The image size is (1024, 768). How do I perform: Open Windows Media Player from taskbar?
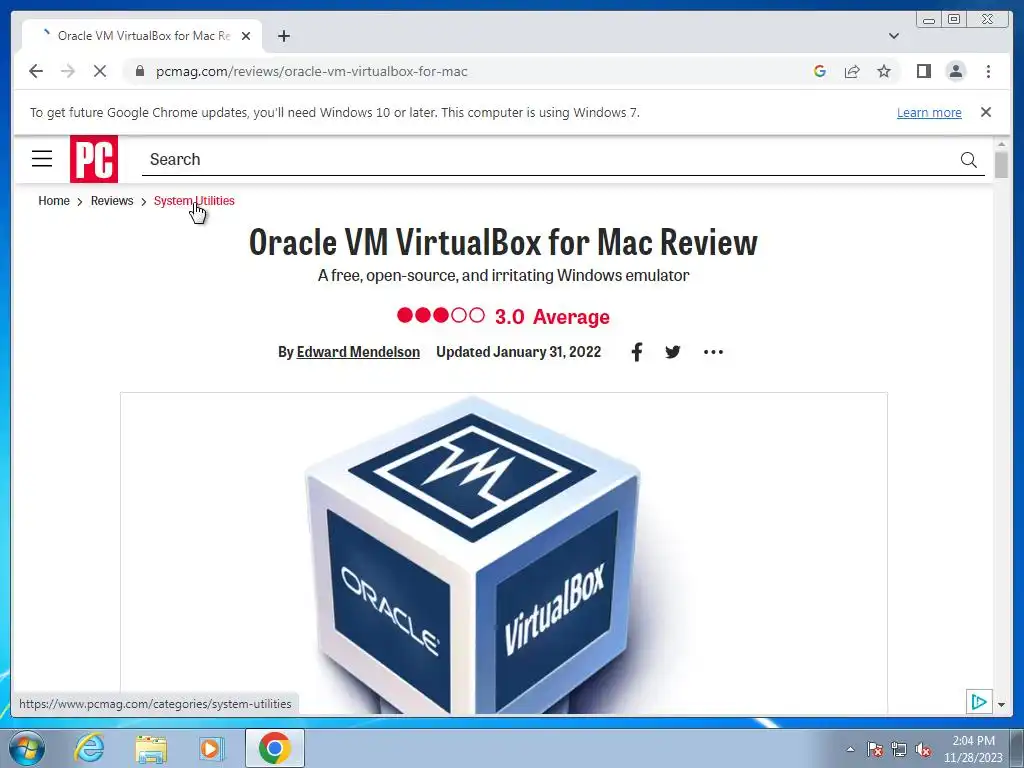[211, 748]
